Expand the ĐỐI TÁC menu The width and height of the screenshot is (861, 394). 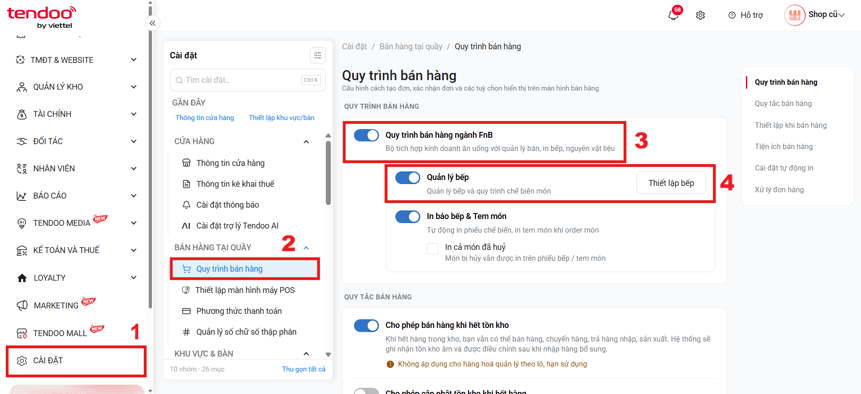[133, 141]
